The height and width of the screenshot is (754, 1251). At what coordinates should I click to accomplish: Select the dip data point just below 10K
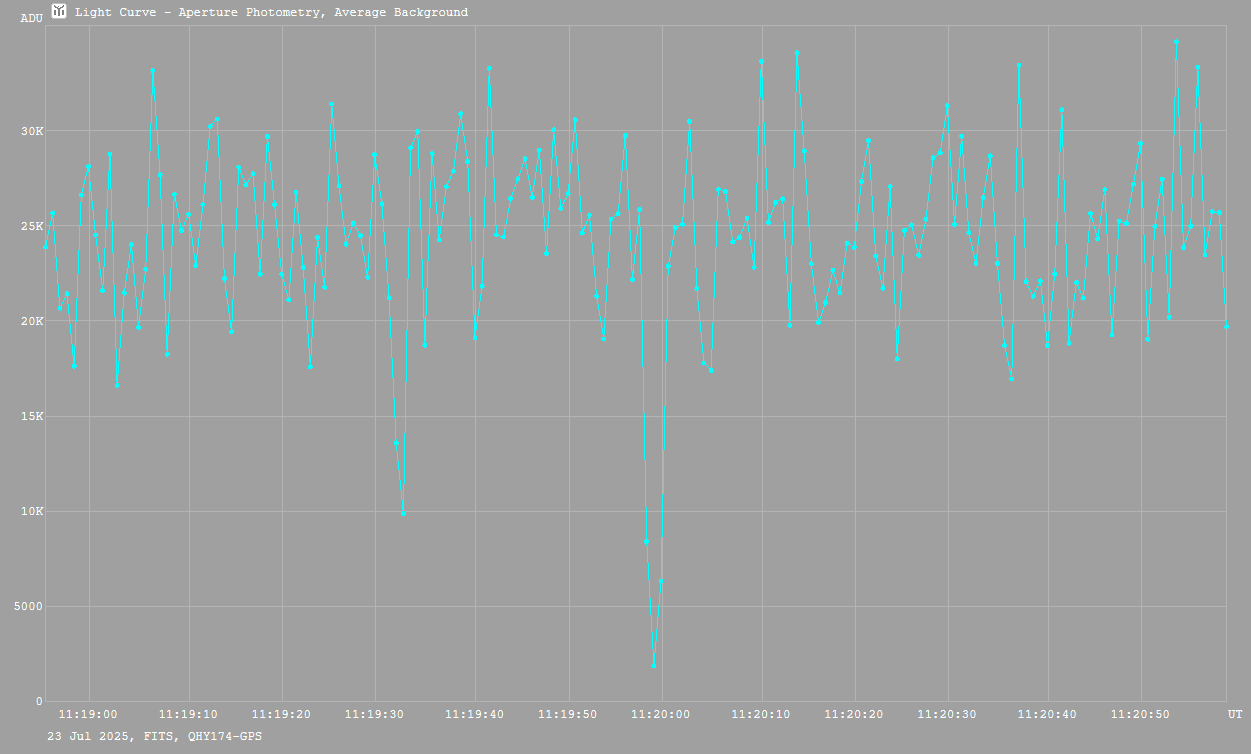403,513
